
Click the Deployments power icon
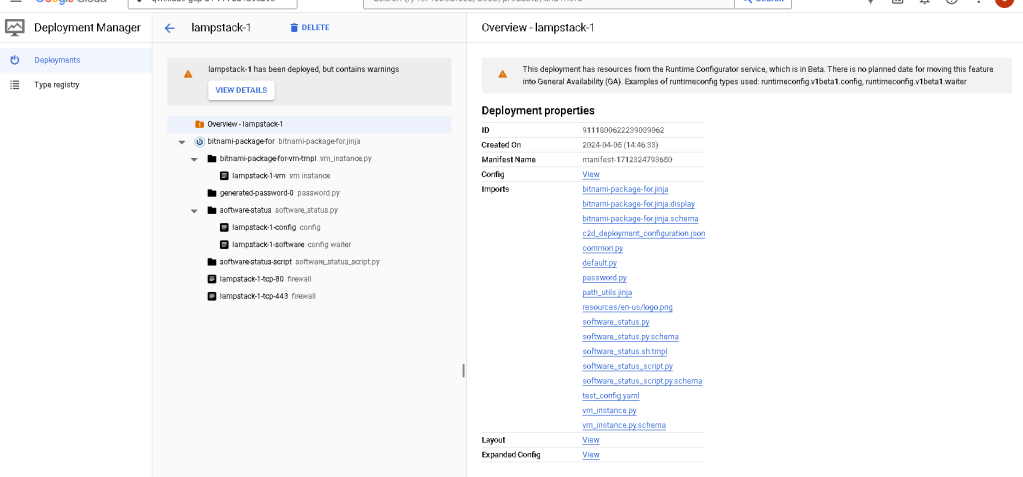coord(15,60)
